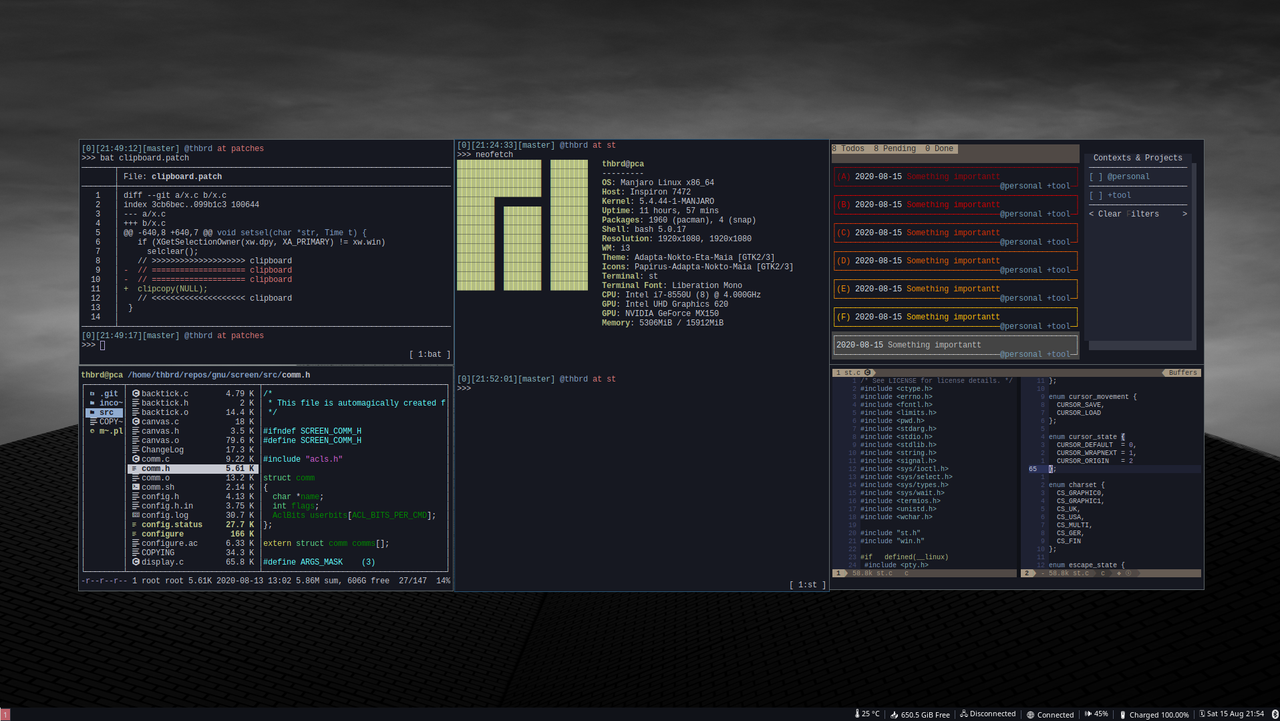This screenshot has height=721, width=1280.
Task: Click the folder icon next to src
Action: point(92,412)
